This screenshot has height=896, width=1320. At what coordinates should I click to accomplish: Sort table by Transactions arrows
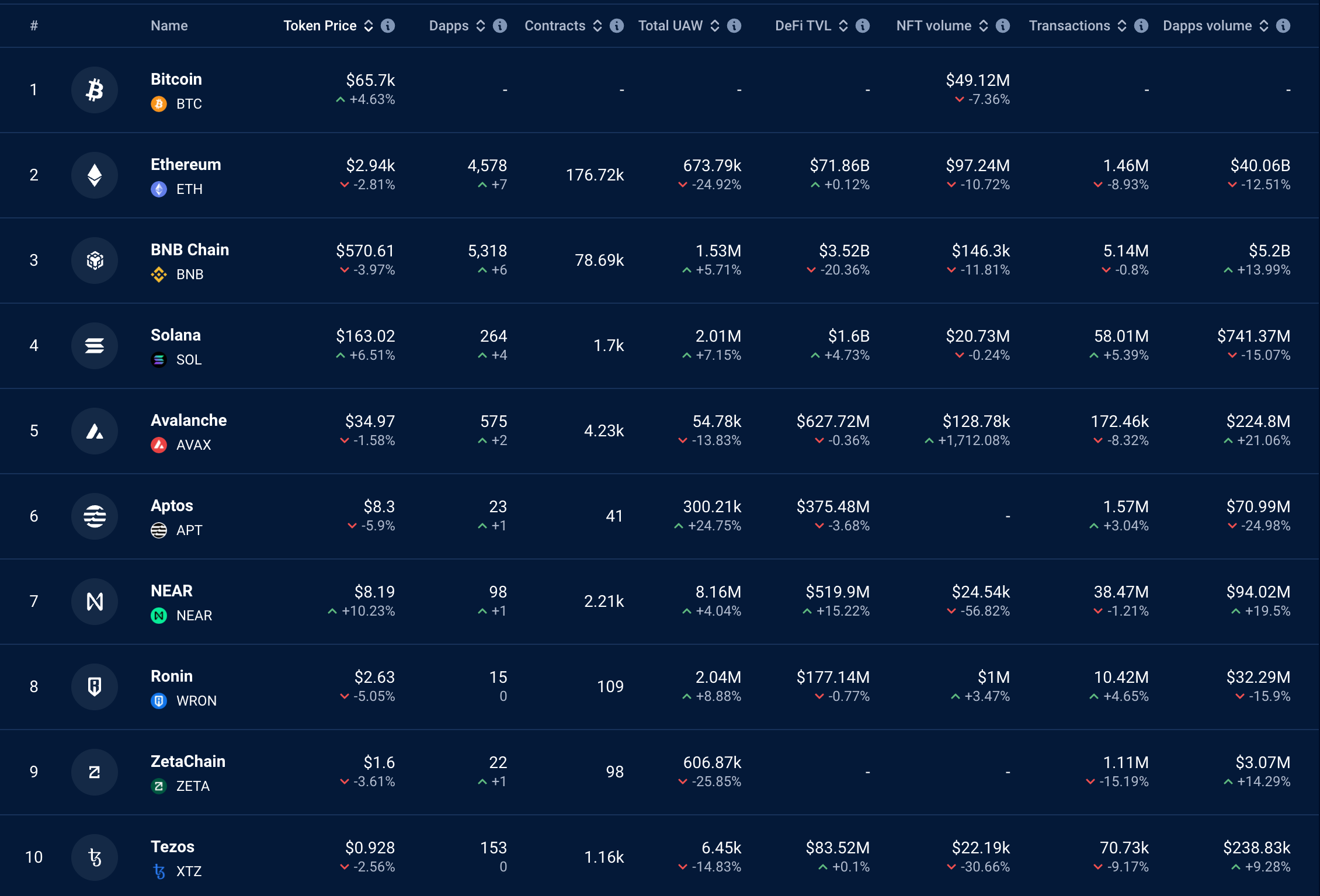[x=1122, y=26]
